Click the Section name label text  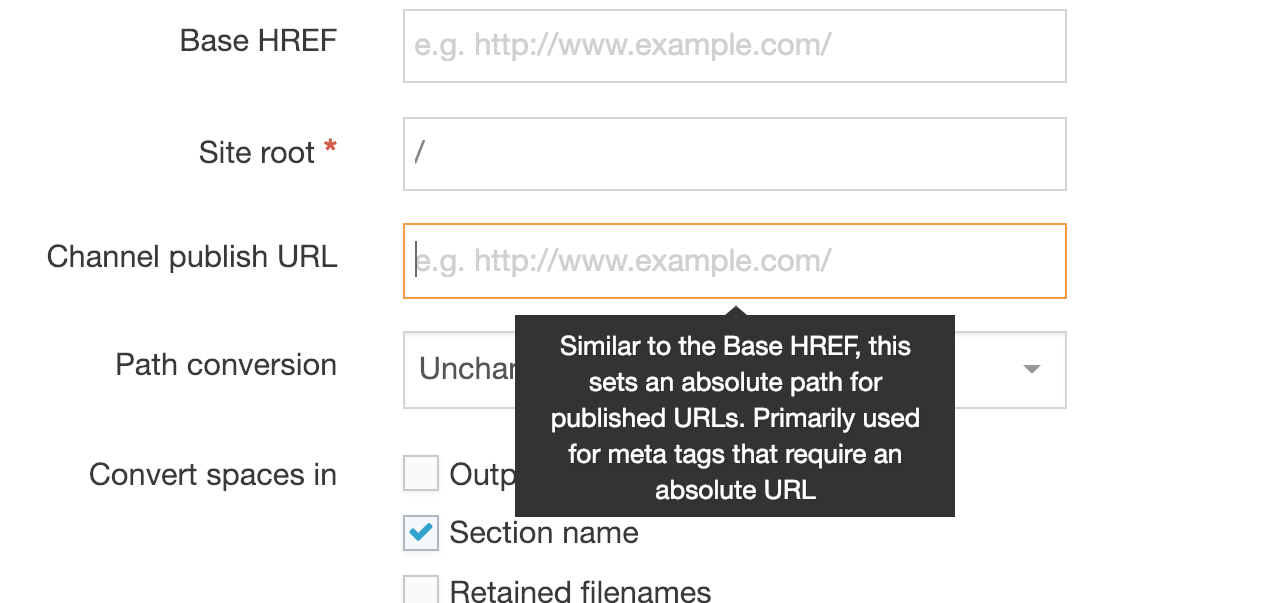(x=543, y=533)
